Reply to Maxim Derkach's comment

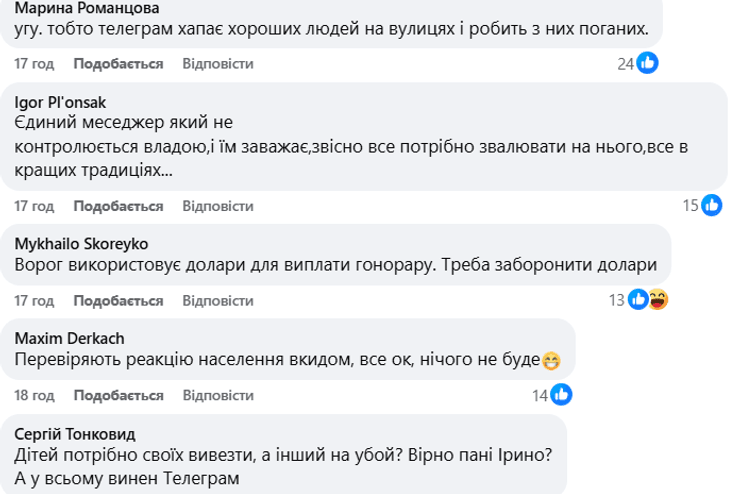pyautogui.click(x=217, y=395)
